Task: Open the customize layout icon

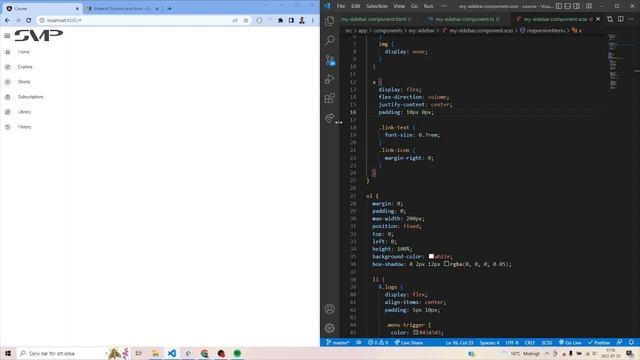Action: (x=589, y=6)
